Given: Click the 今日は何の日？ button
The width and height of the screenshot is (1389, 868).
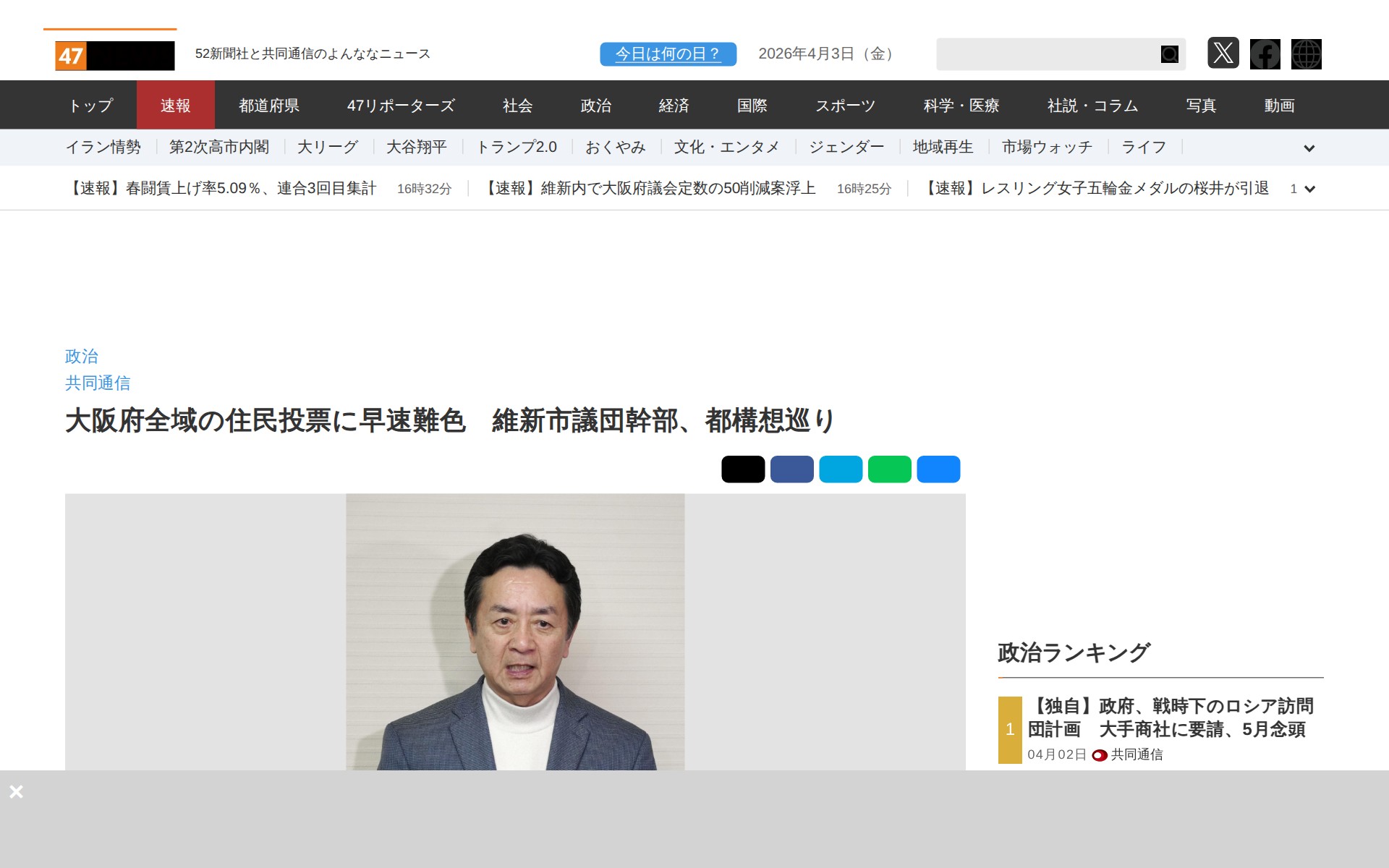Looking at the screenshot, I should click(x=668, y=54).
